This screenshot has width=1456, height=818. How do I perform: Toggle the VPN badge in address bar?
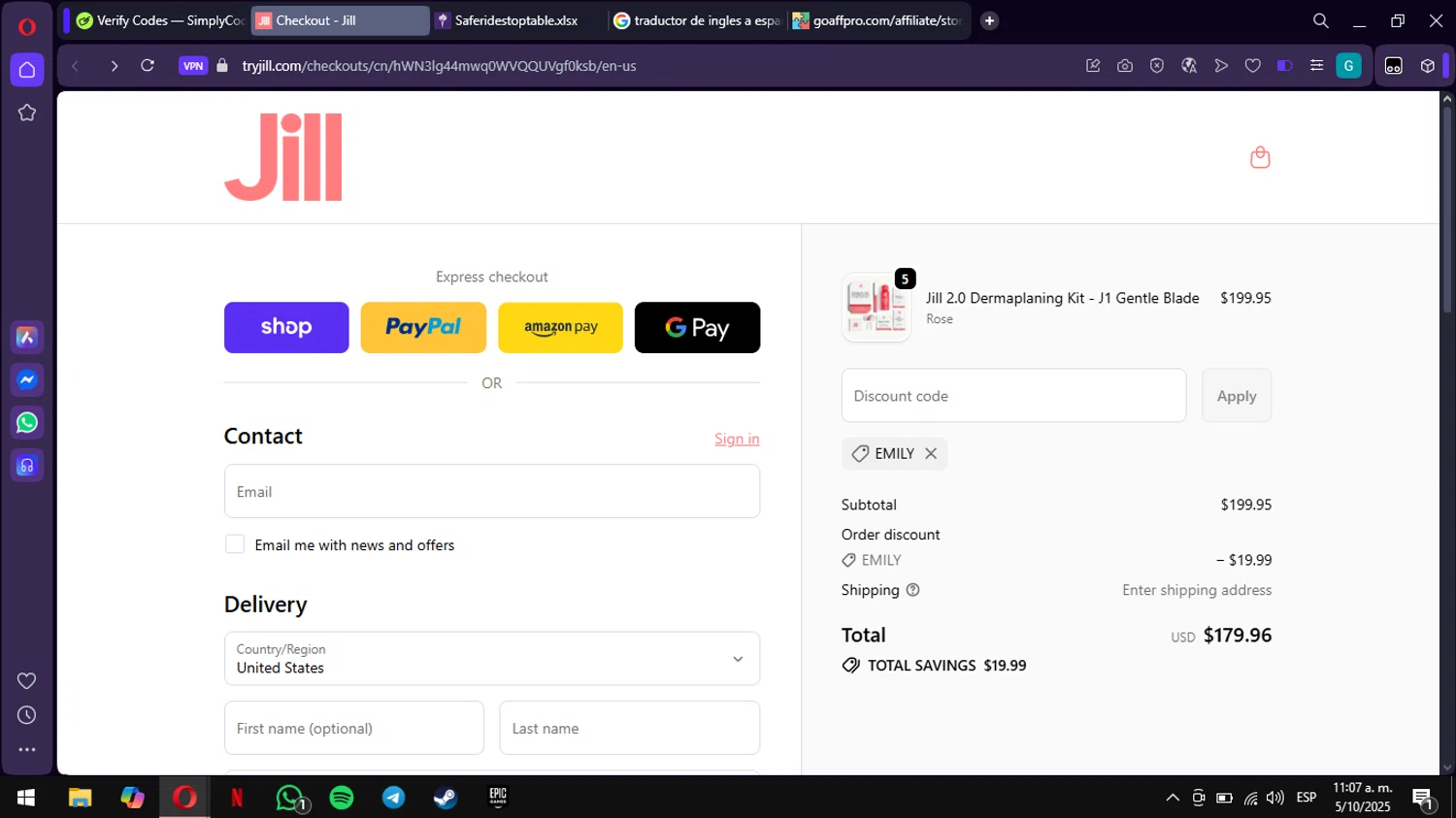click(193, 66)
